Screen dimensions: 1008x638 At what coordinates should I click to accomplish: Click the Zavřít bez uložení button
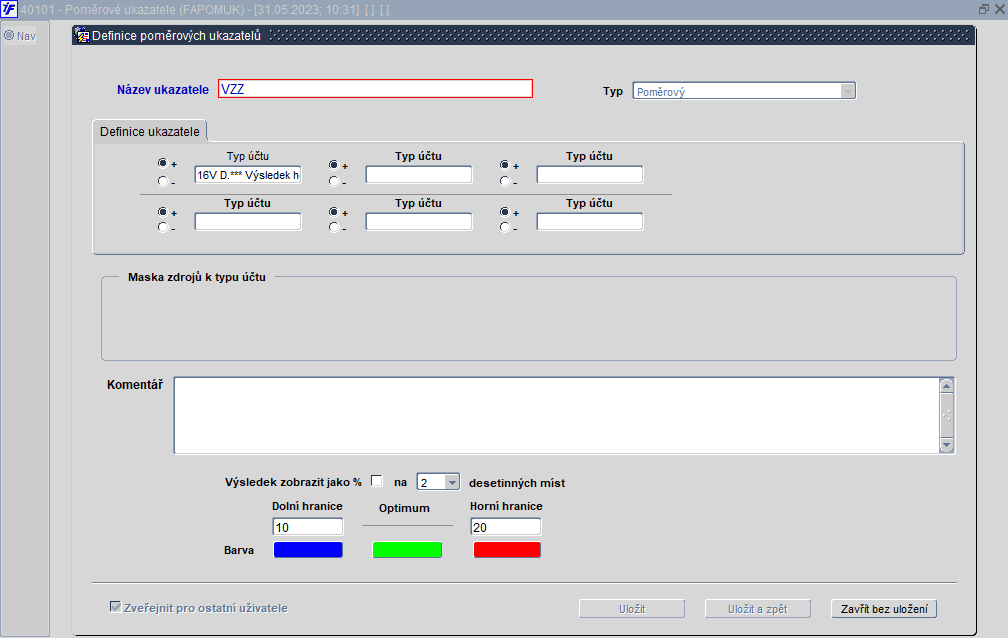(x=884, y=608)
